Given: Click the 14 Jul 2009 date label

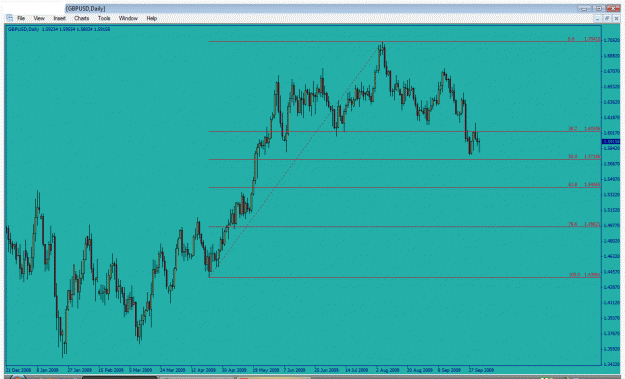Looking at the screenshot, I should click(x=356, y=370).
